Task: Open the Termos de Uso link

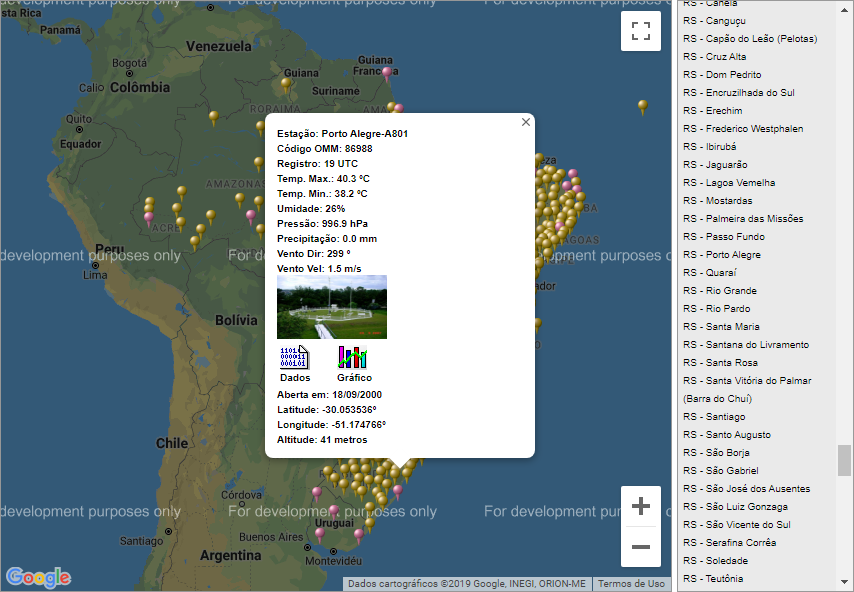Action: tap(630, 584)
